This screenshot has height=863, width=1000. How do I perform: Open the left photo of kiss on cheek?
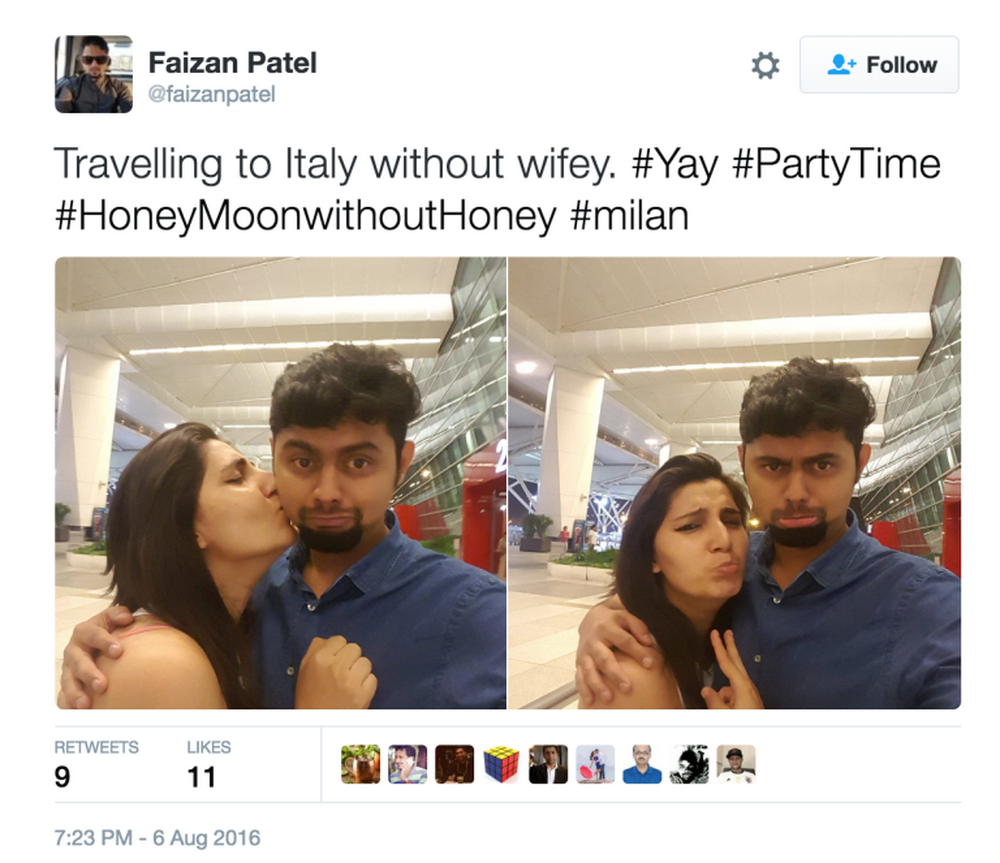coord(281,483)
